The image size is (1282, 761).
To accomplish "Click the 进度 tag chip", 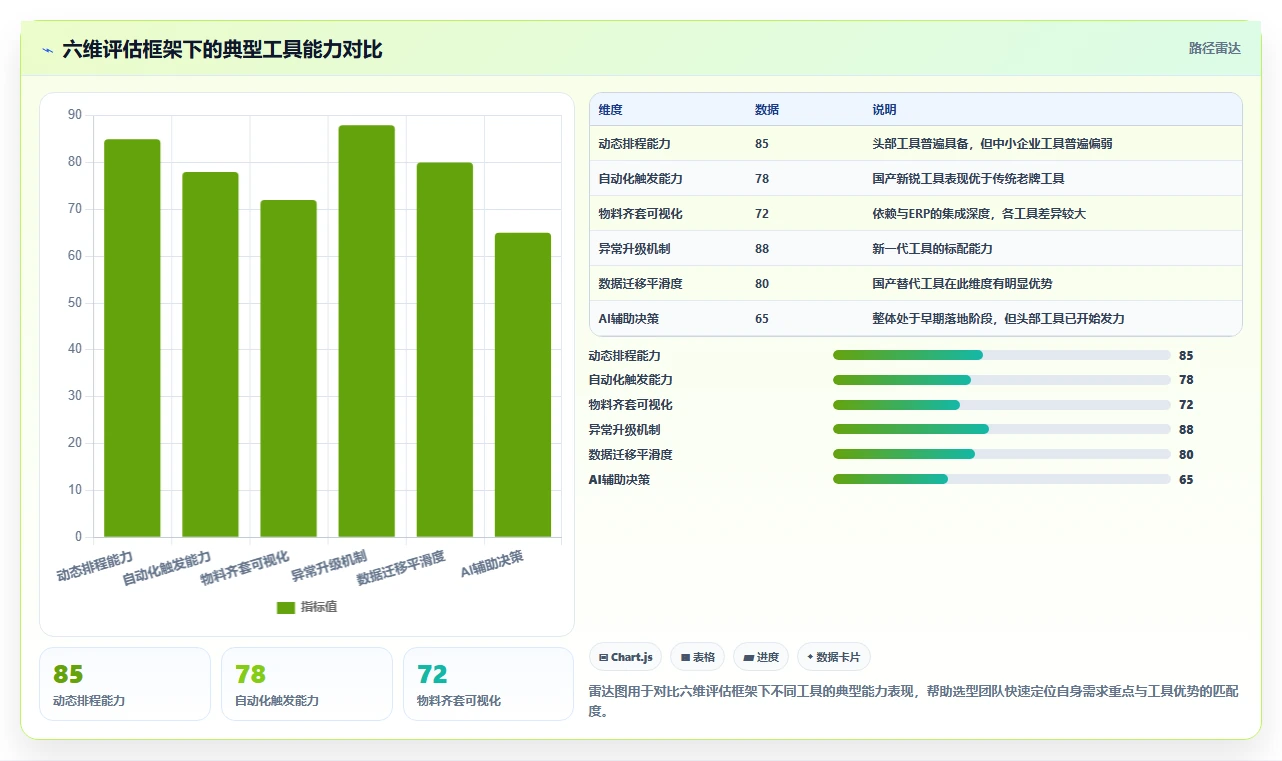I will tap(761, 657).
